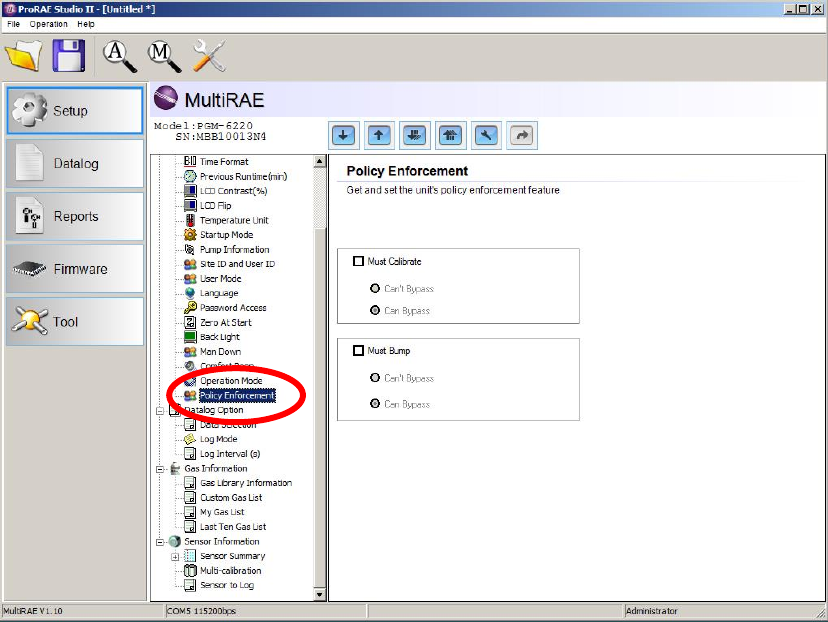This screenshot has width=828, height=622.
Task: Select Zero At Start tree item
Action: point(226,322)
